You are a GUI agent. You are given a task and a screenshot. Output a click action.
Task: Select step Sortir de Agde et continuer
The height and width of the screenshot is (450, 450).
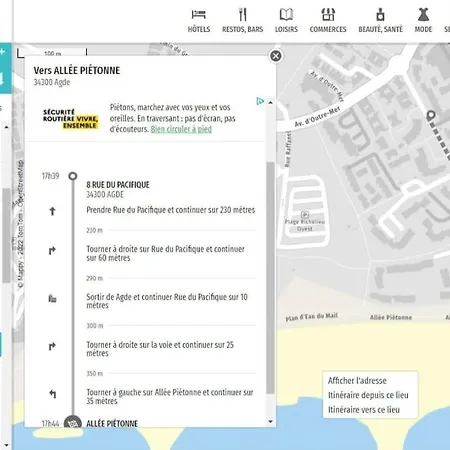pos(167,301)
